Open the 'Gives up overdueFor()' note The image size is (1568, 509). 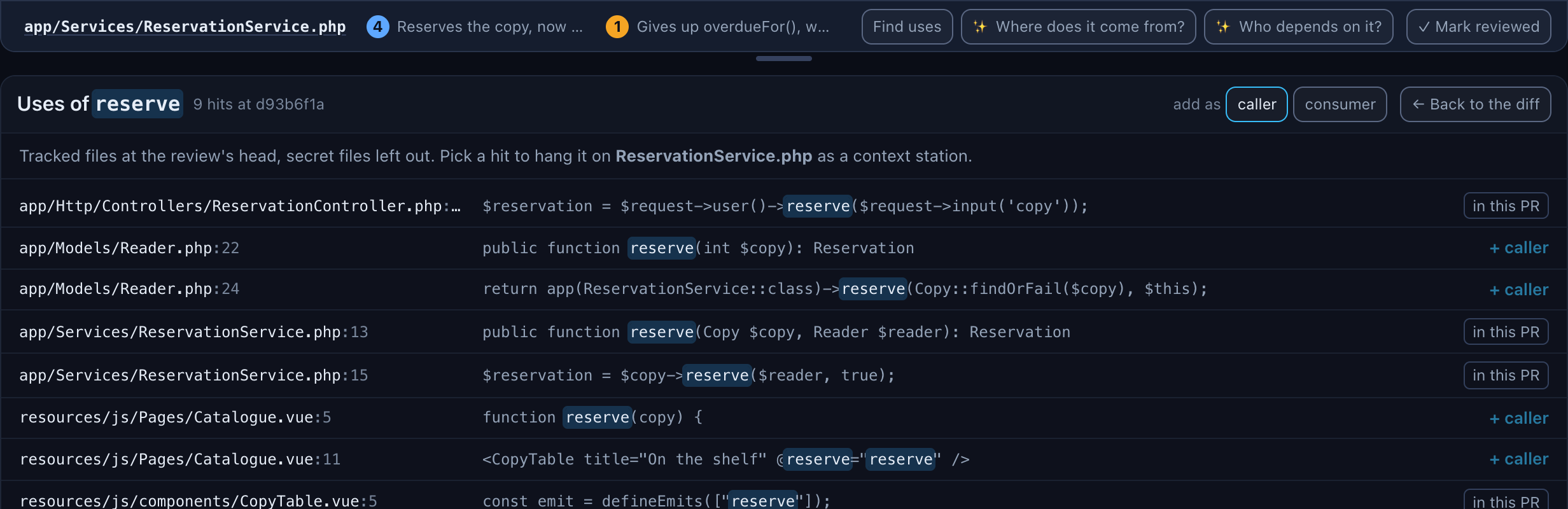pyautogui.click(x=733, y=27)
